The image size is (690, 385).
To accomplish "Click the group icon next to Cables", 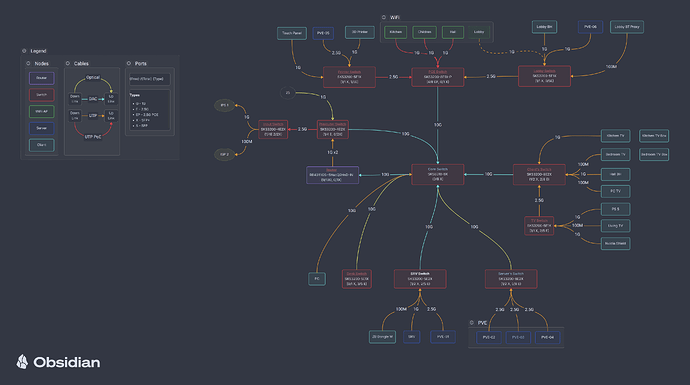I will (68, 63).
